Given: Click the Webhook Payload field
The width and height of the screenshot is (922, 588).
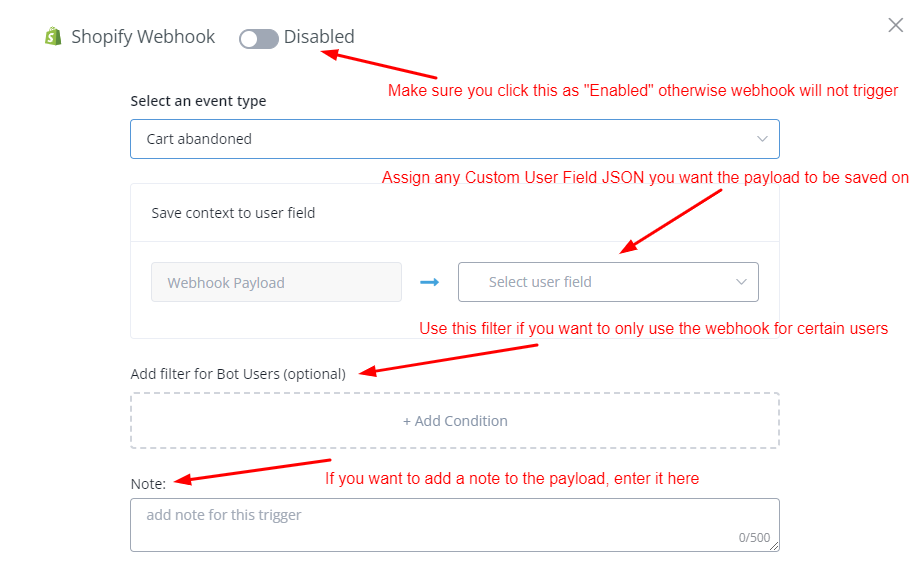Looking at the screenshot, I should pos(276,283).
